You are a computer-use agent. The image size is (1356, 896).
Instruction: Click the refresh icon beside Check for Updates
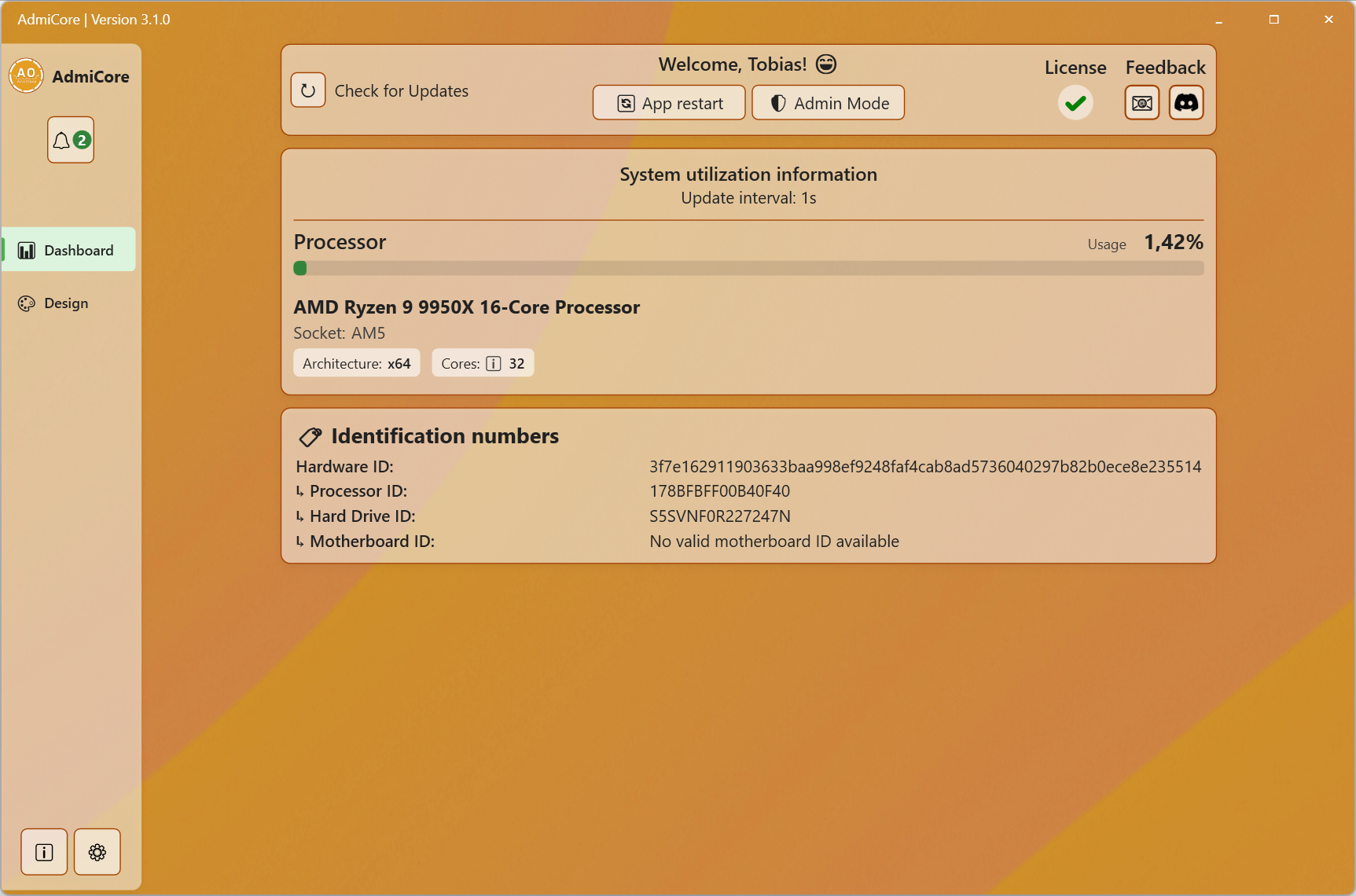tap(308, 90)
